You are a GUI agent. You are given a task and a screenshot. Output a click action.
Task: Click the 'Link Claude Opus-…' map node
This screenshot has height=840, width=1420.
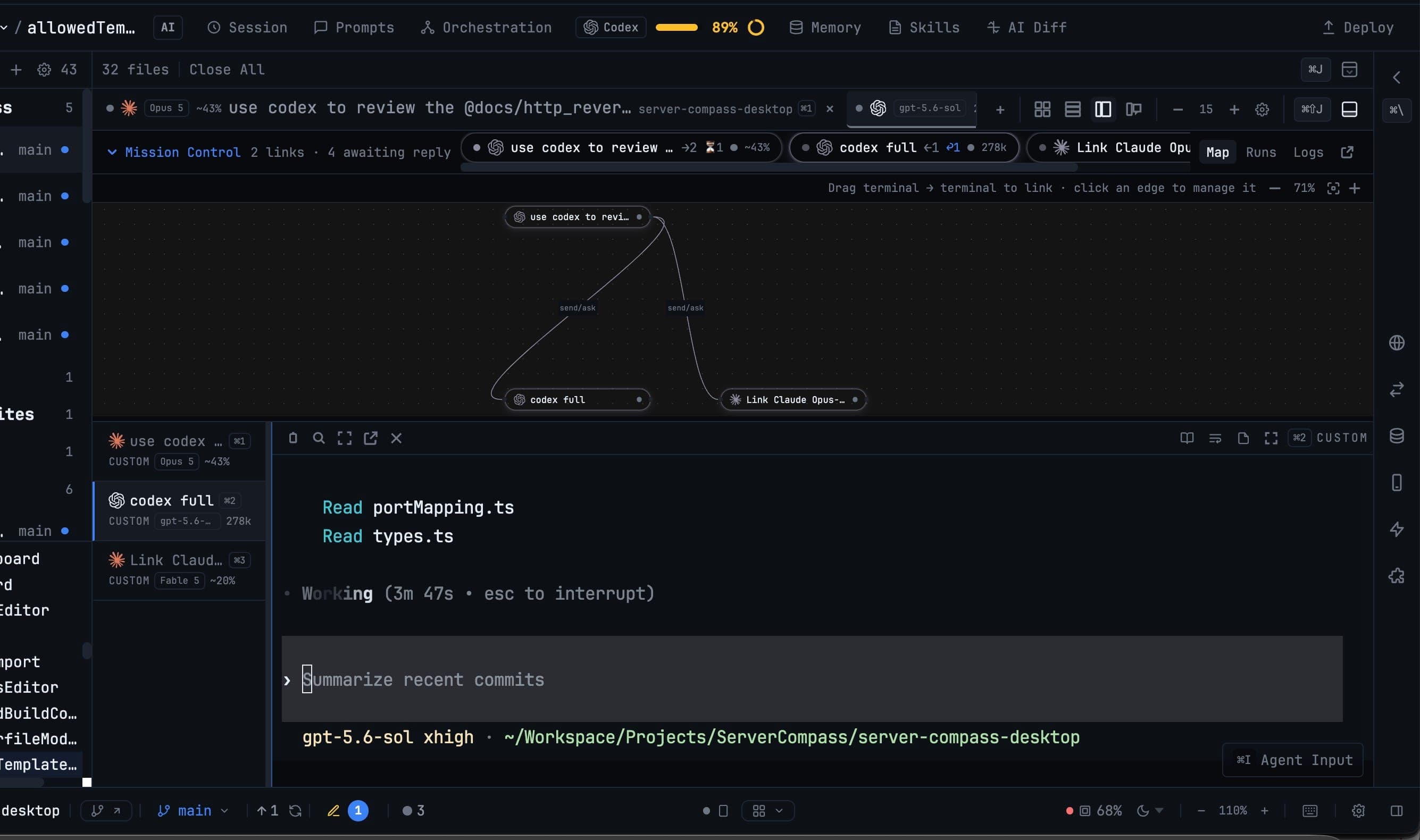pos(793,400)
